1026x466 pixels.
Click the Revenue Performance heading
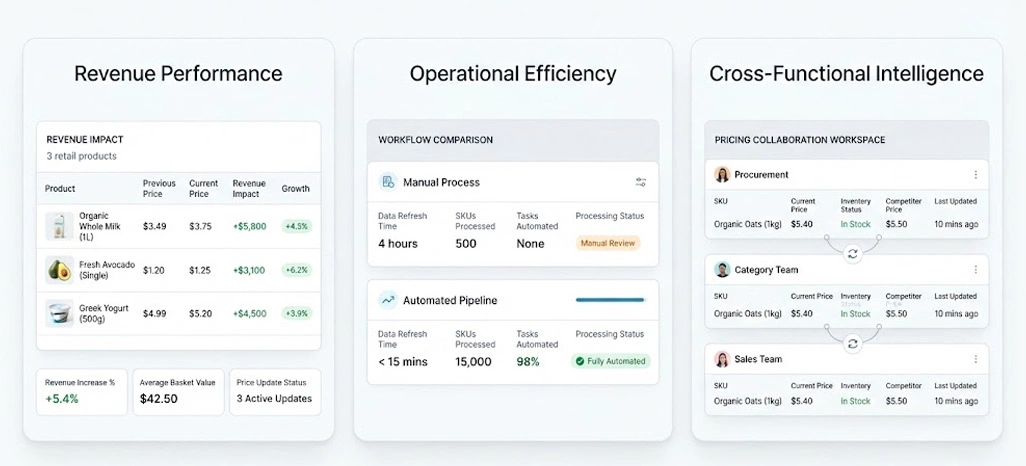click(x=178, y=73)
